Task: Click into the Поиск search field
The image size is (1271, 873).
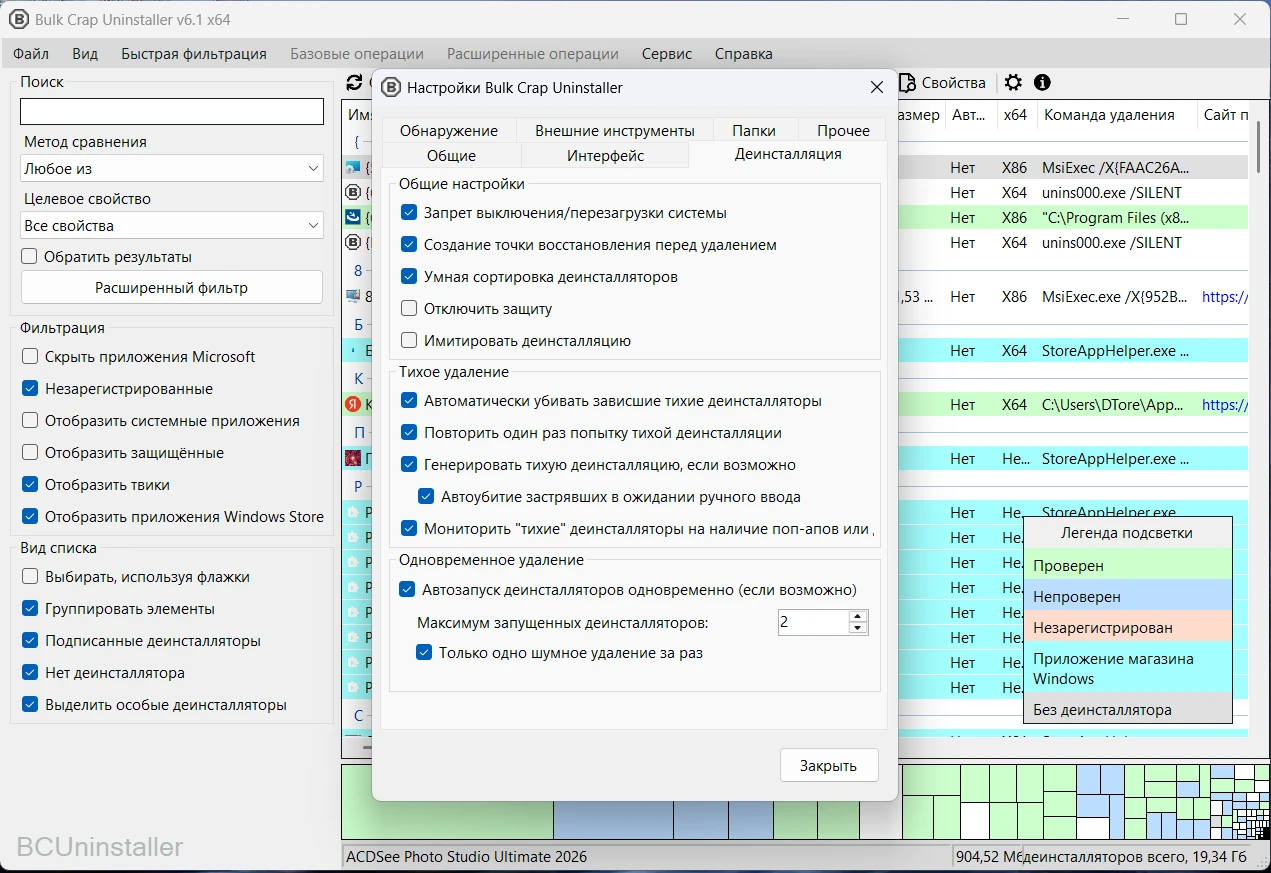Action: click(172, 112)
